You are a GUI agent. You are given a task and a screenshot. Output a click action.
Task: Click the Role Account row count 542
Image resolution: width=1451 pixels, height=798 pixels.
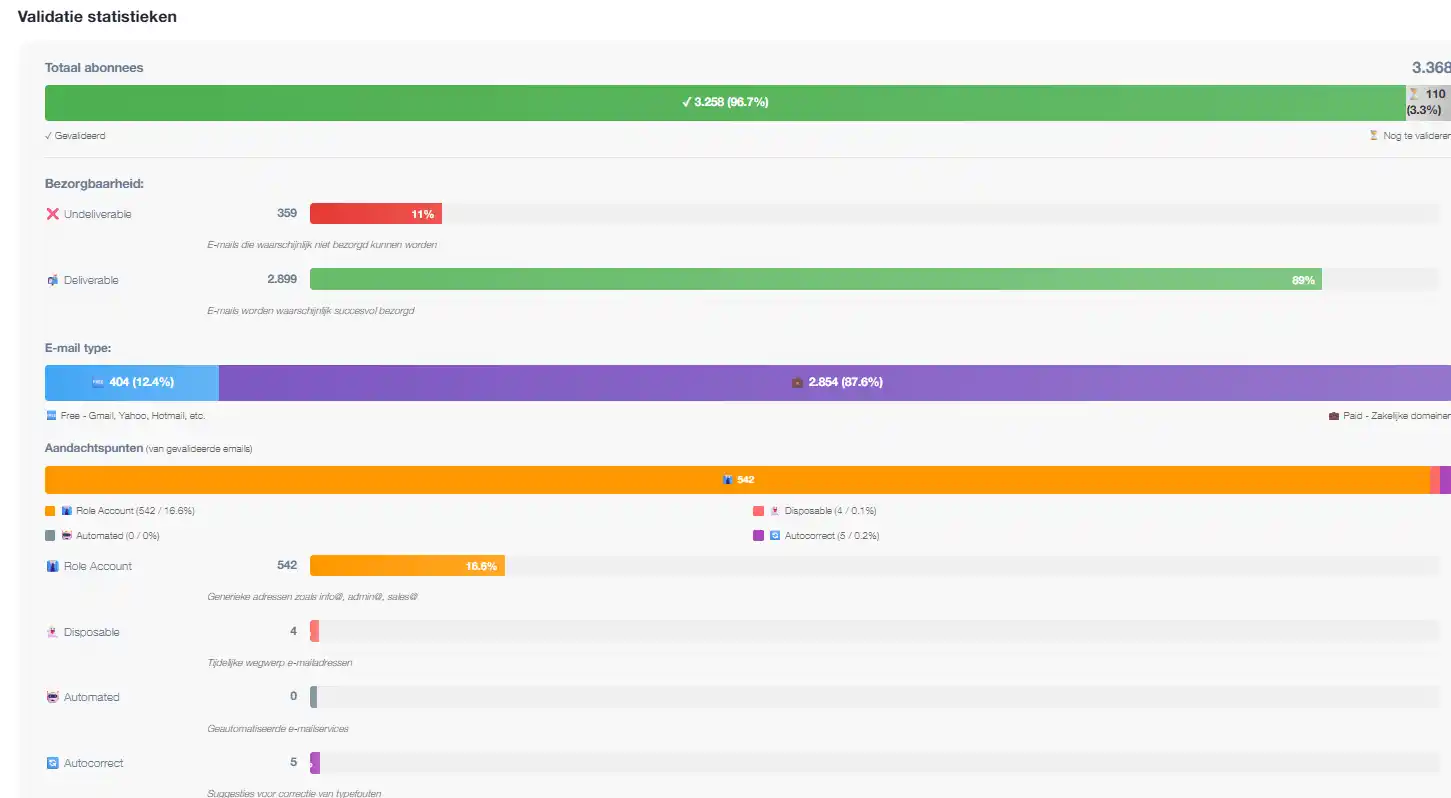[x=287, y=565]
